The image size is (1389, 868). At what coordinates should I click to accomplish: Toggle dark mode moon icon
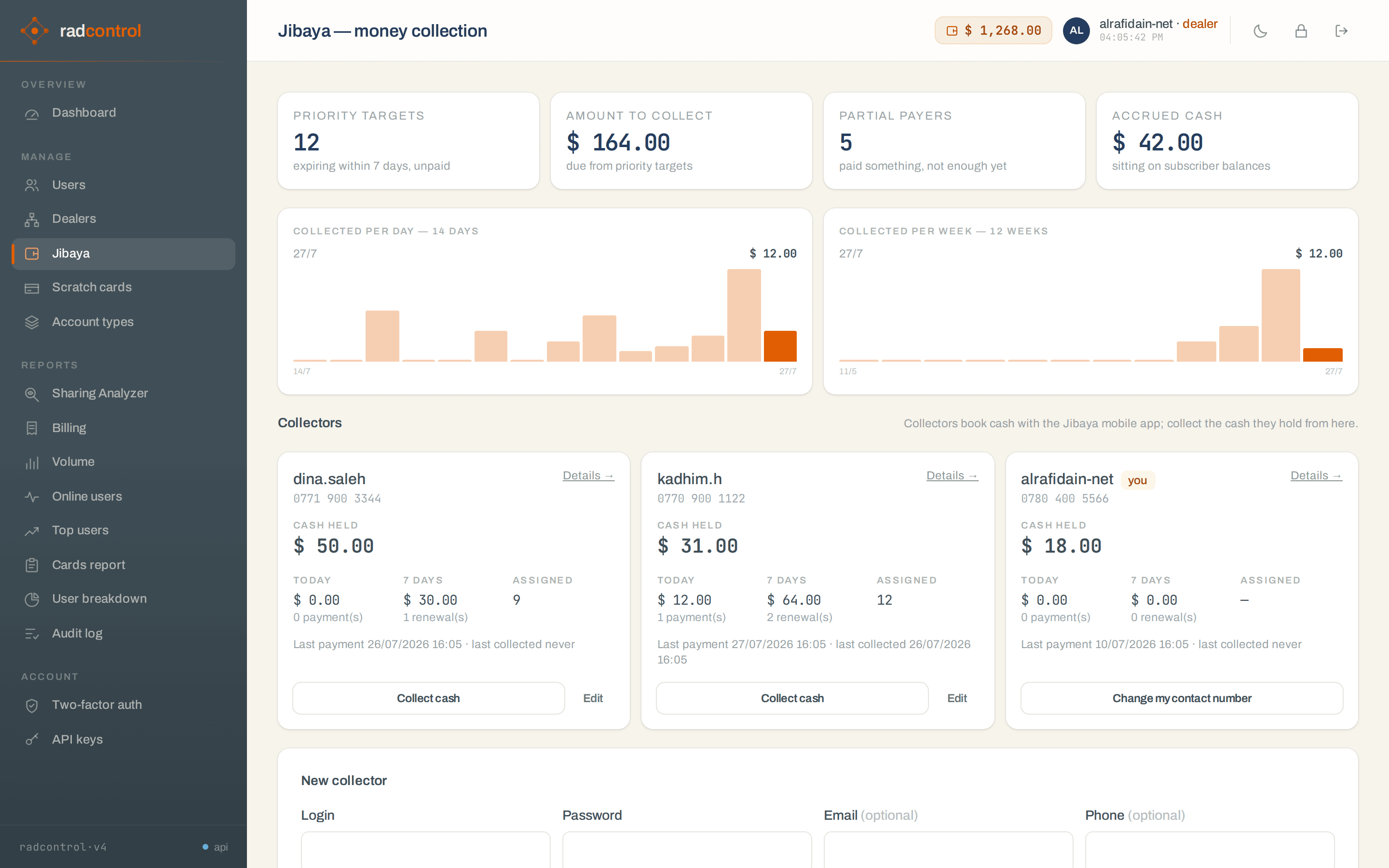pyautogui.click(x=1260, y=31)
